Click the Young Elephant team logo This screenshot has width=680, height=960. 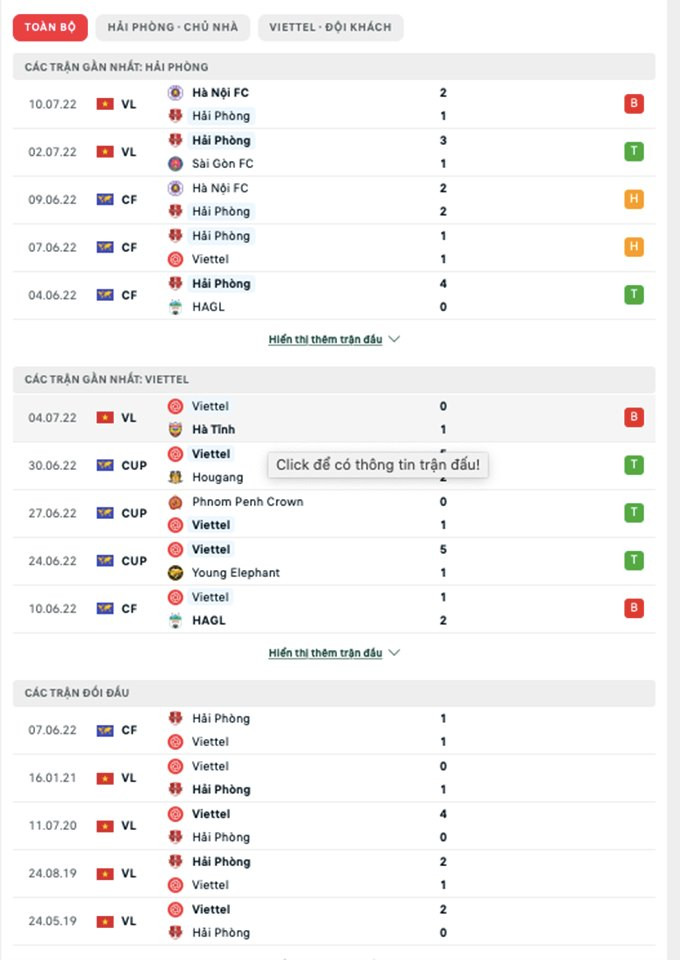(x=175, y=573)
